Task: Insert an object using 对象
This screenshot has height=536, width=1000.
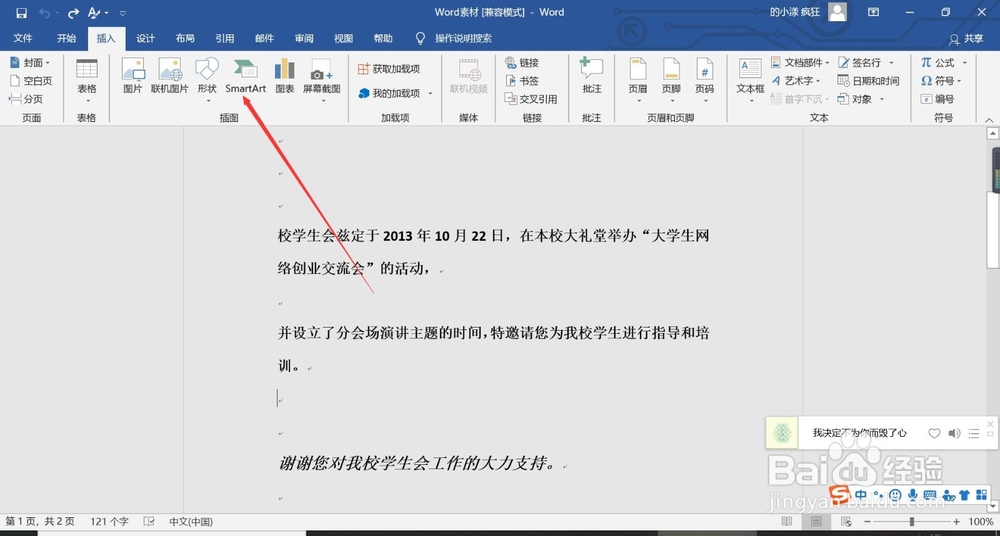Action: click(860, 99)
